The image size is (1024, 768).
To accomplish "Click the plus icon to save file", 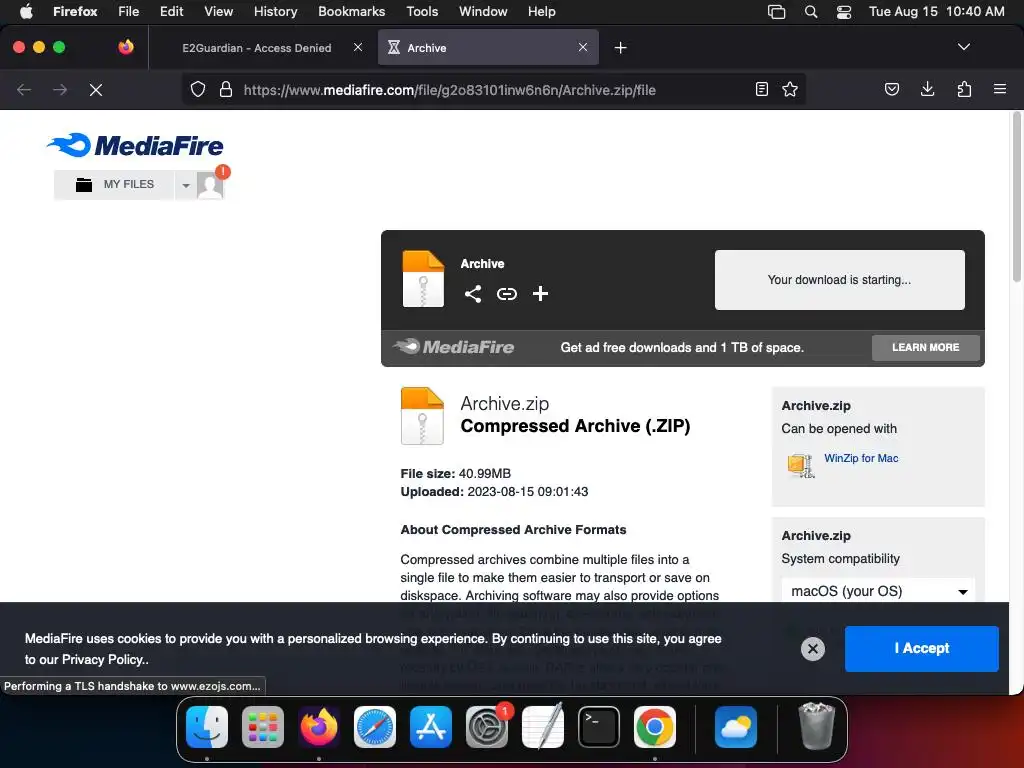I will click(x=540, y=293).
